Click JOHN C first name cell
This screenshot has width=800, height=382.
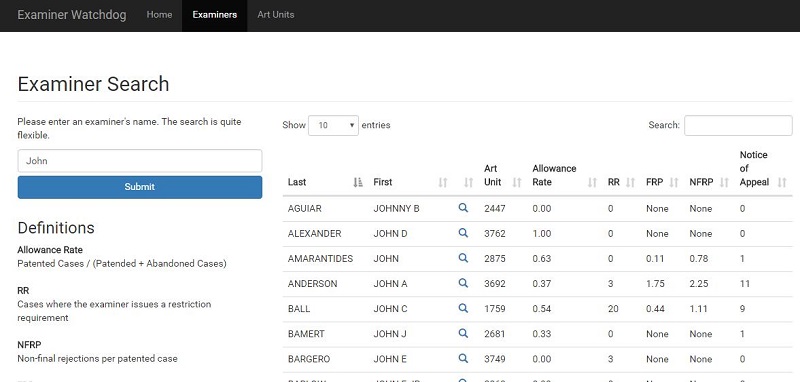point(390,309)
